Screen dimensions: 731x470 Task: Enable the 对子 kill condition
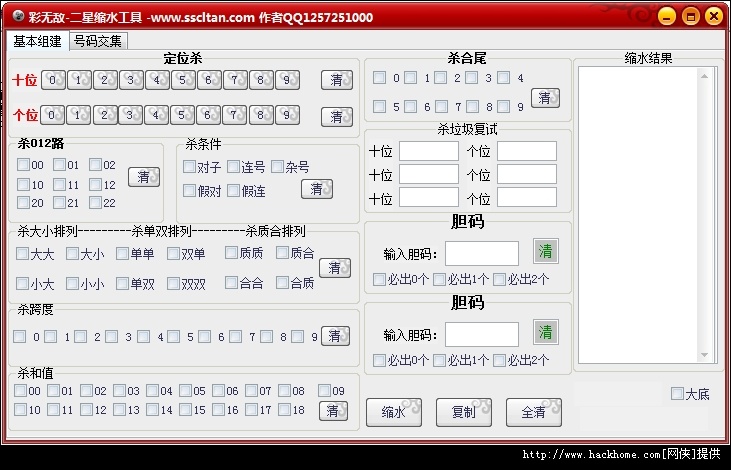[189, 166]
